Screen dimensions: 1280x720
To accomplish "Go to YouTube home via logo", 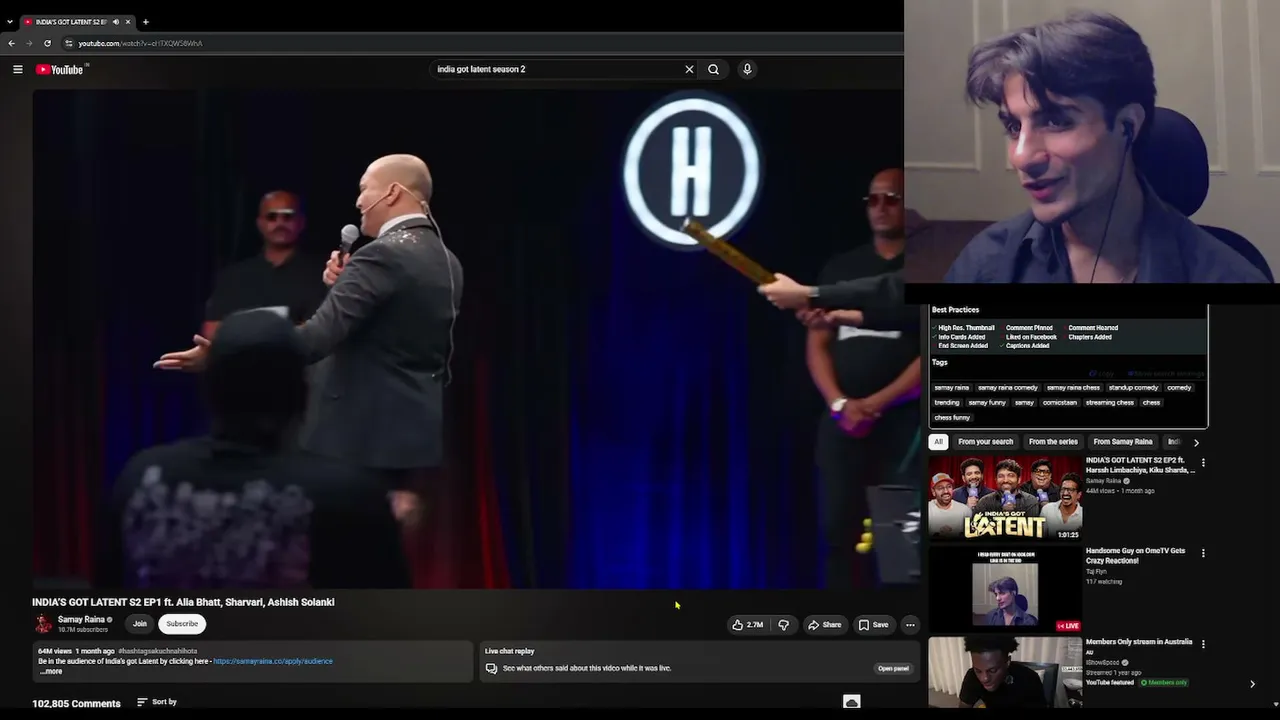I will [x=62, y=69].
